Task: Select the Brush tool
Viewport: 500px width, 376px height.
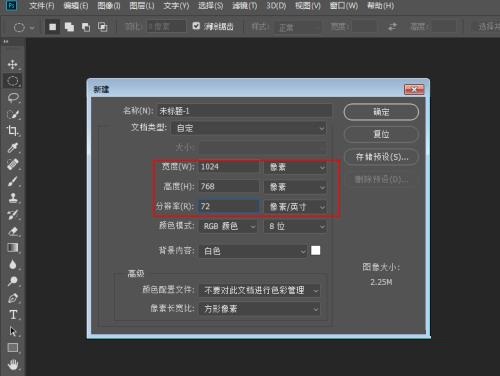Action: click(x=13, y=181)
